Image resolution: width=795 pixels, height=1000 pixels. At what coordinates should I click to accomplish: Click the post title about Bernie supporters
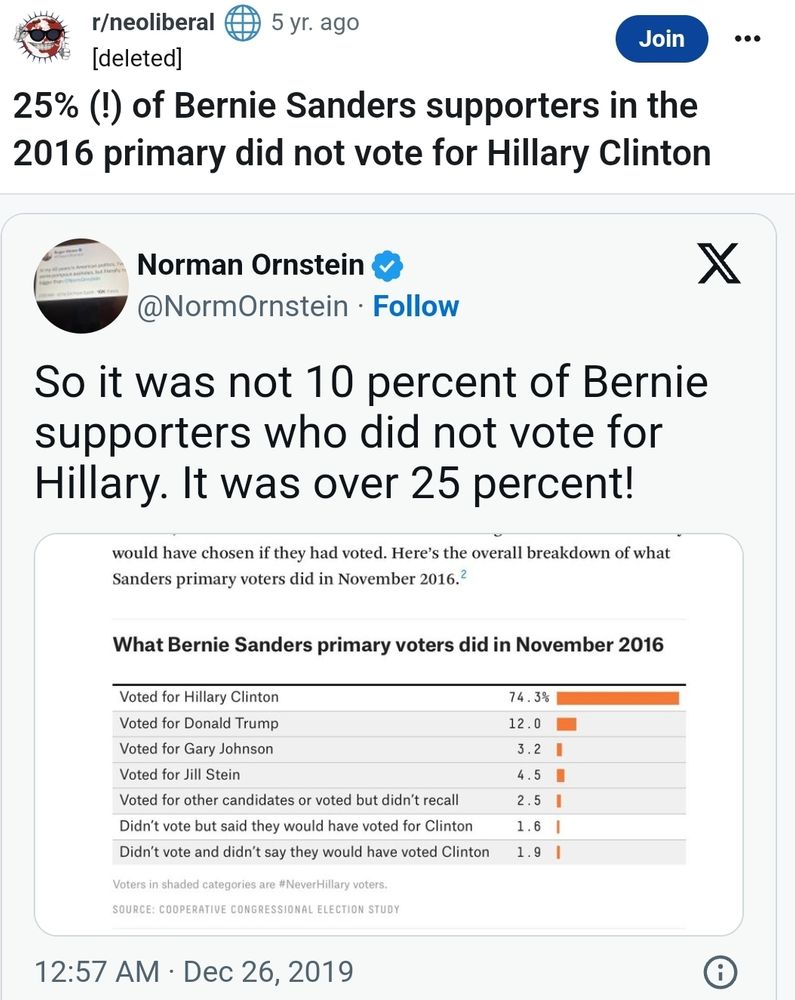[x=361, y=129]
